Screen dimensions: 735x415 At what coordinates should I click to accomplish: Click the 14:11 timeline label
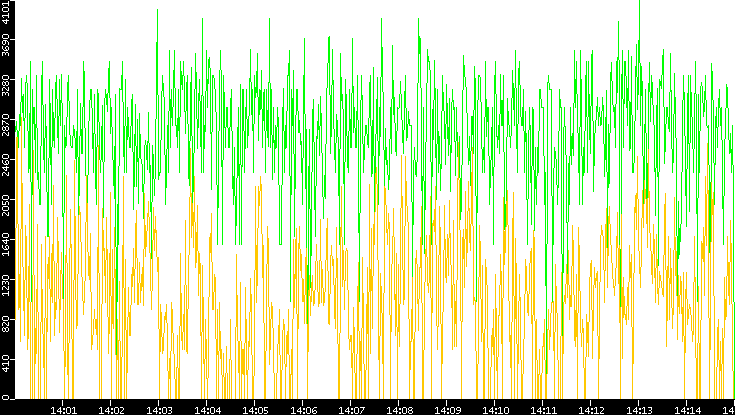543,409
